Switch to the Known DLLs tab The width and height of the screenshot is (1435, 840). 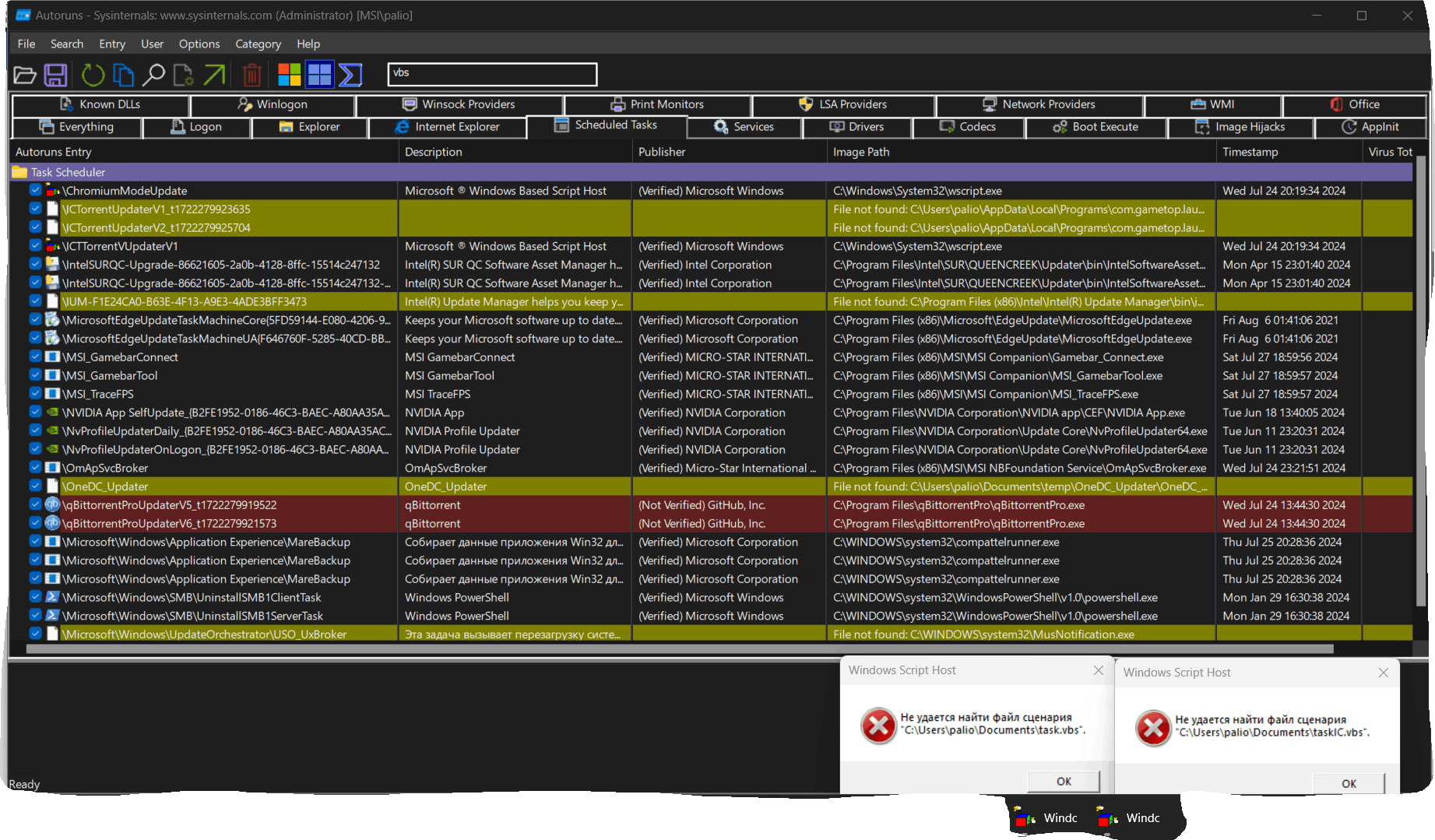100,104
